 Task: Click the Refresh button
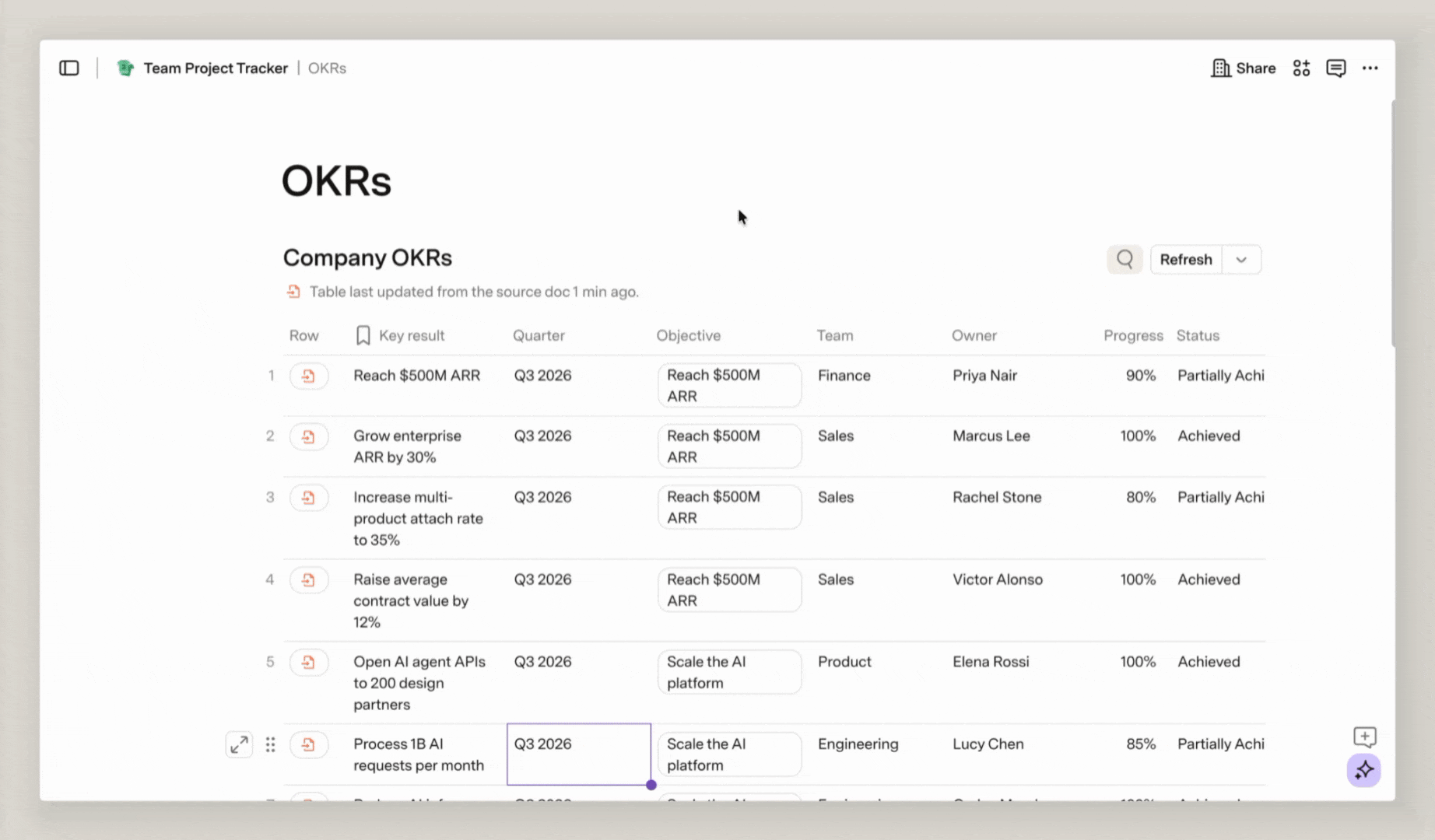(1185, 259)
